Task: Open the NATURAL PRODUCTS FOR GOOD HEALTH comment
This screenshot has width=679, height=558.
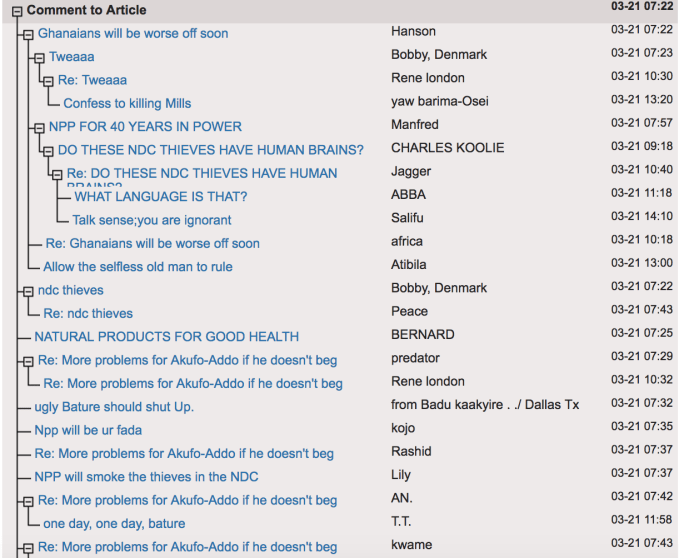Action: (166, 337)
